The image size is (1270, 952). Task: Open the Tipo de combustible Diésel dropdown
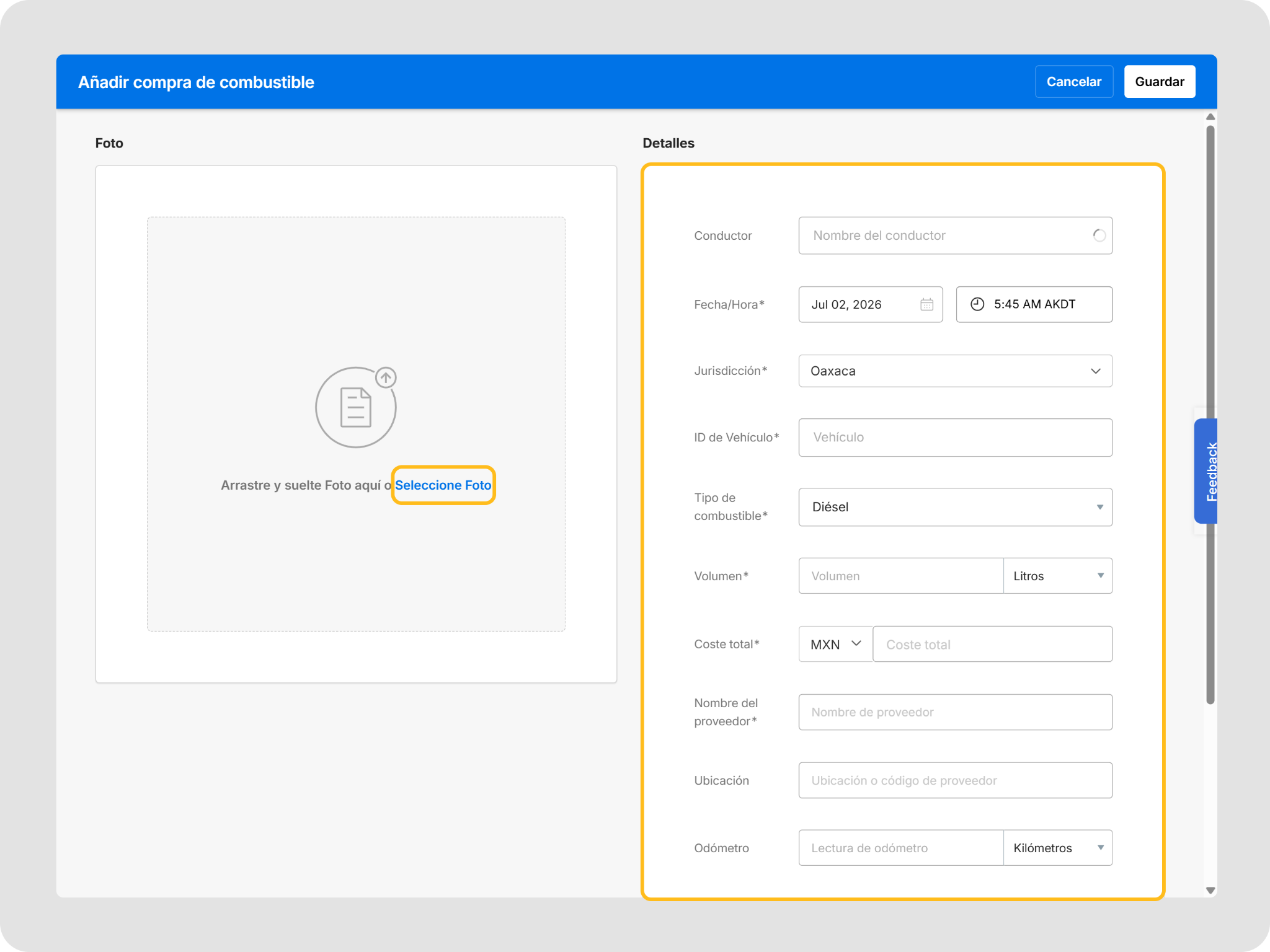point(956,507)
